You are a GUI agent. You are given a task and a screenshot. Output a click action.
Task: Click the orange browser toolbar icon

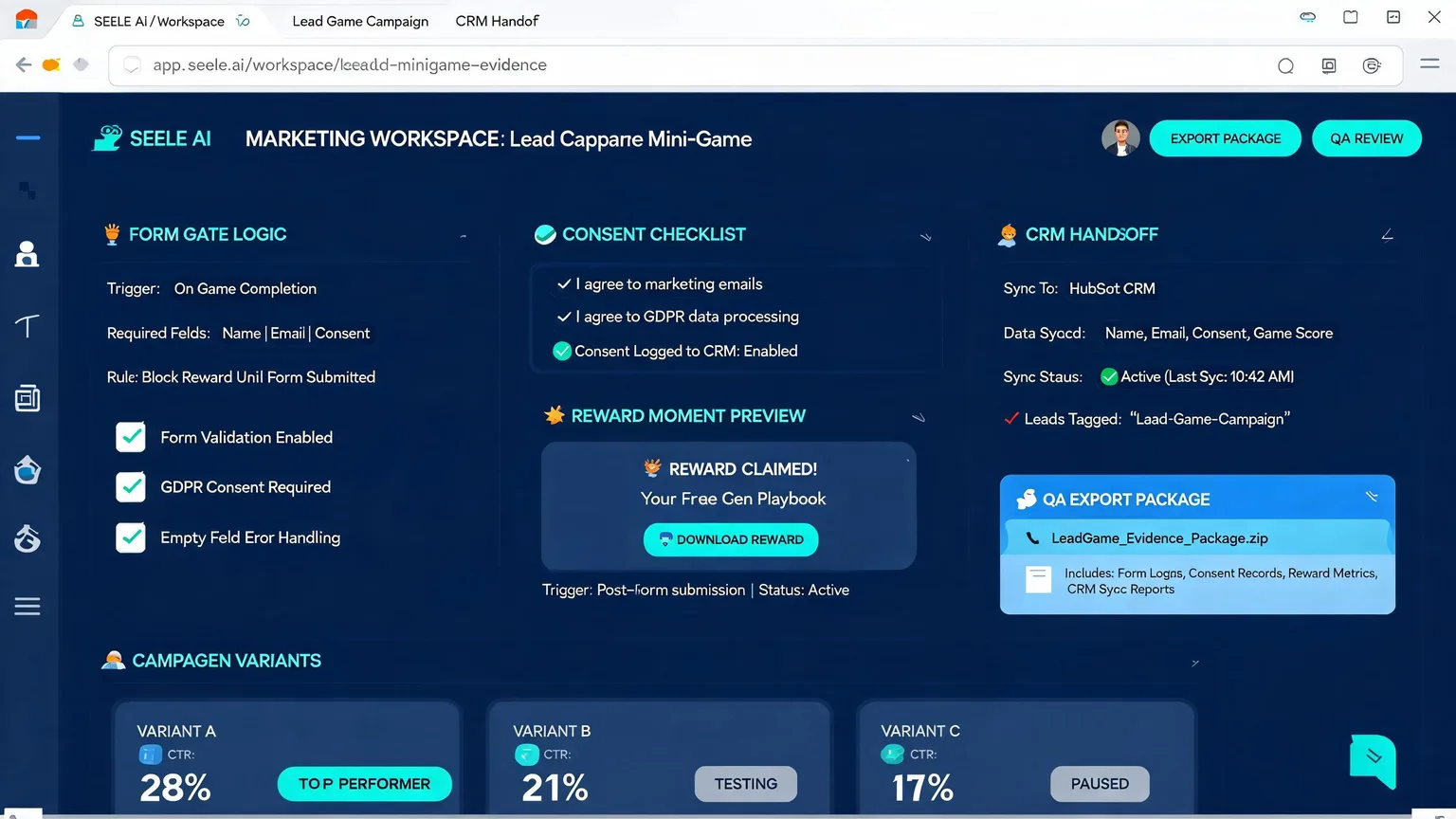pos(51,64)
